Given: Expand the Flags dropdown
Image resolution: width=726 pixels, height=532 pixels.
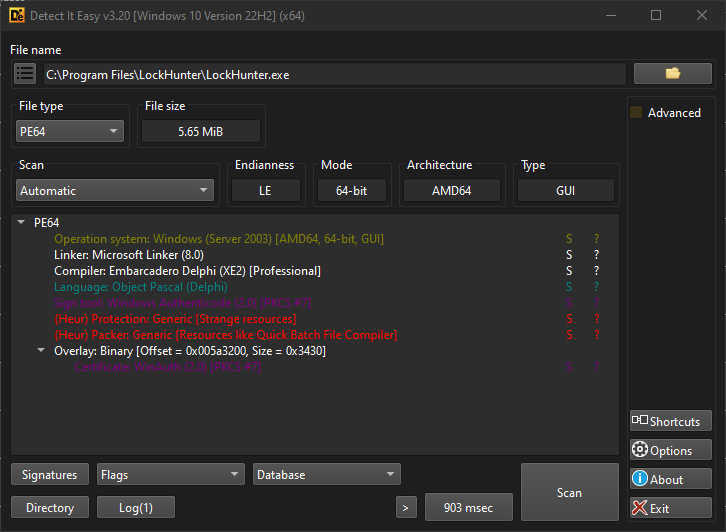Looking at the screenshot, I should click(x=170, y=475).
